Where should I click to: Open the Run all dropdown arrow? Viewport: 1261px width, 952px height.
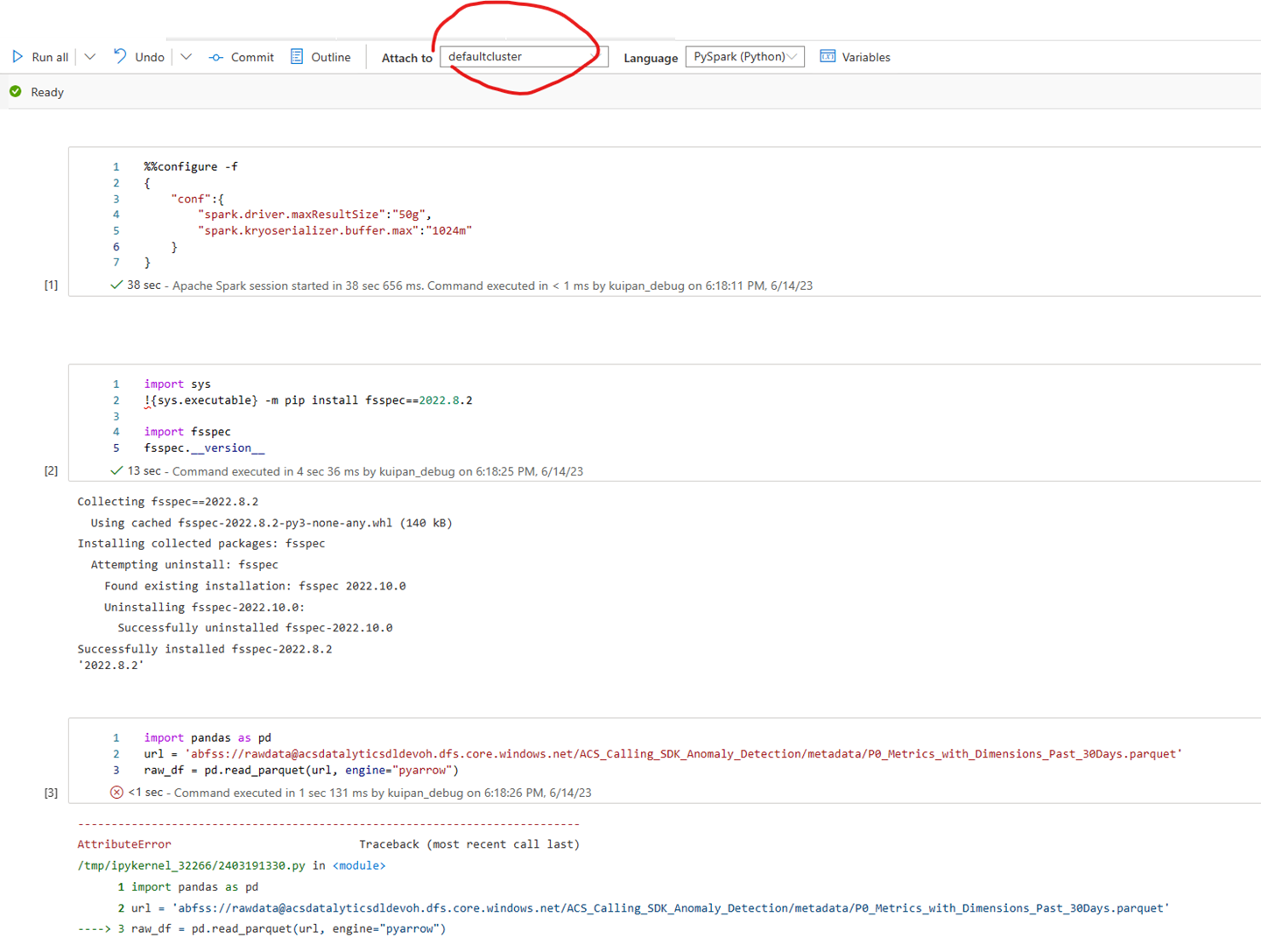[89, 57]
